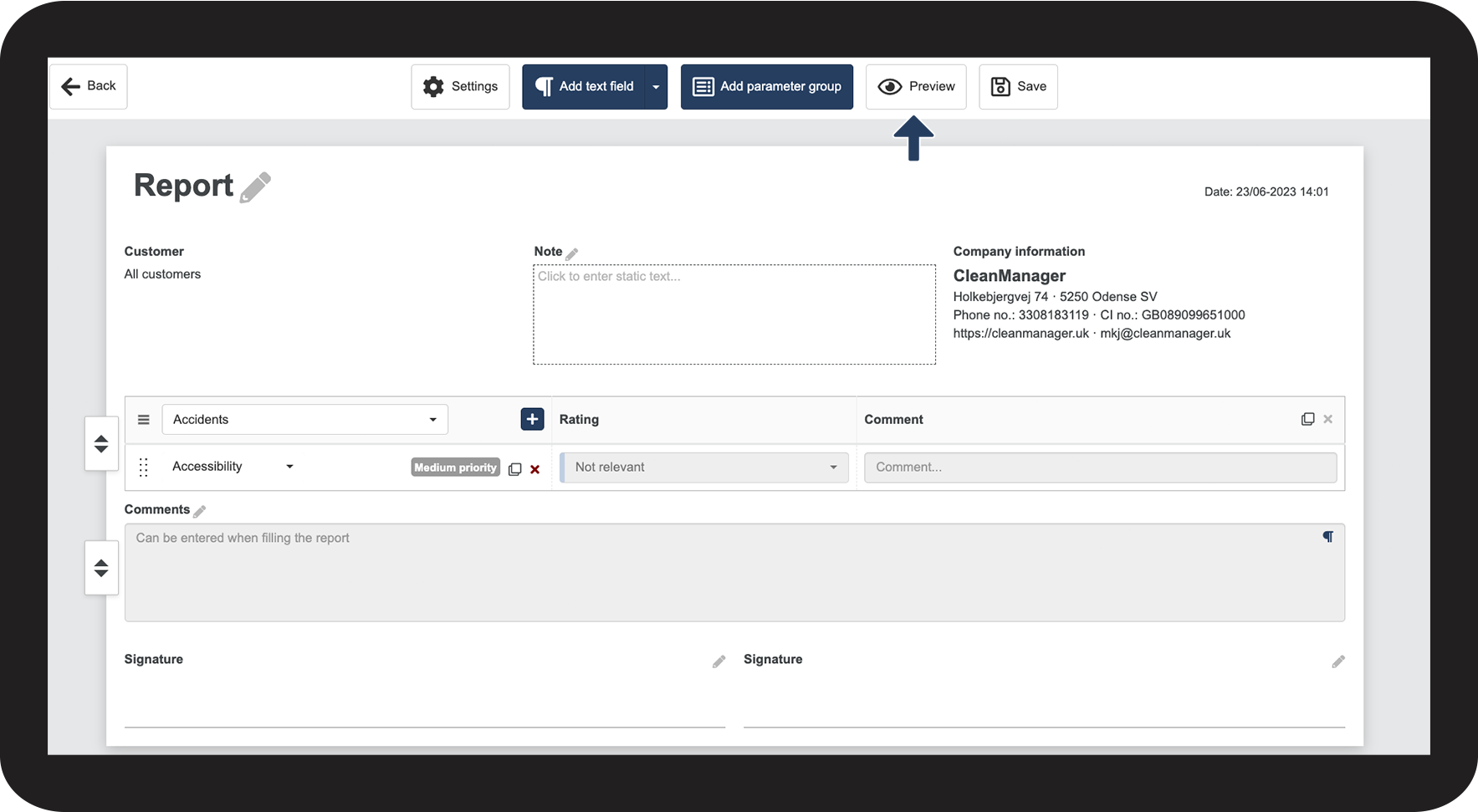Click the Medium priority badge

tap(456, 467)
